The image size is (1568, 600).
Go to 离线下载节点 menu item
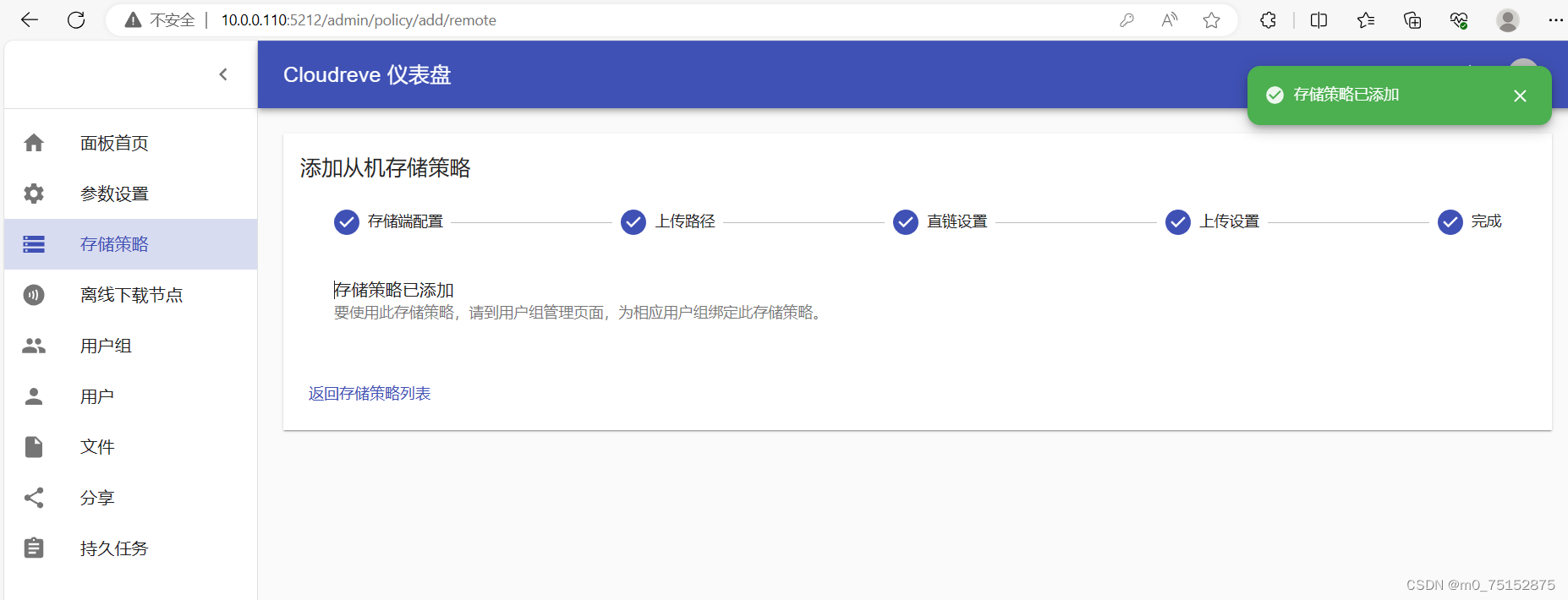(131, 295)
